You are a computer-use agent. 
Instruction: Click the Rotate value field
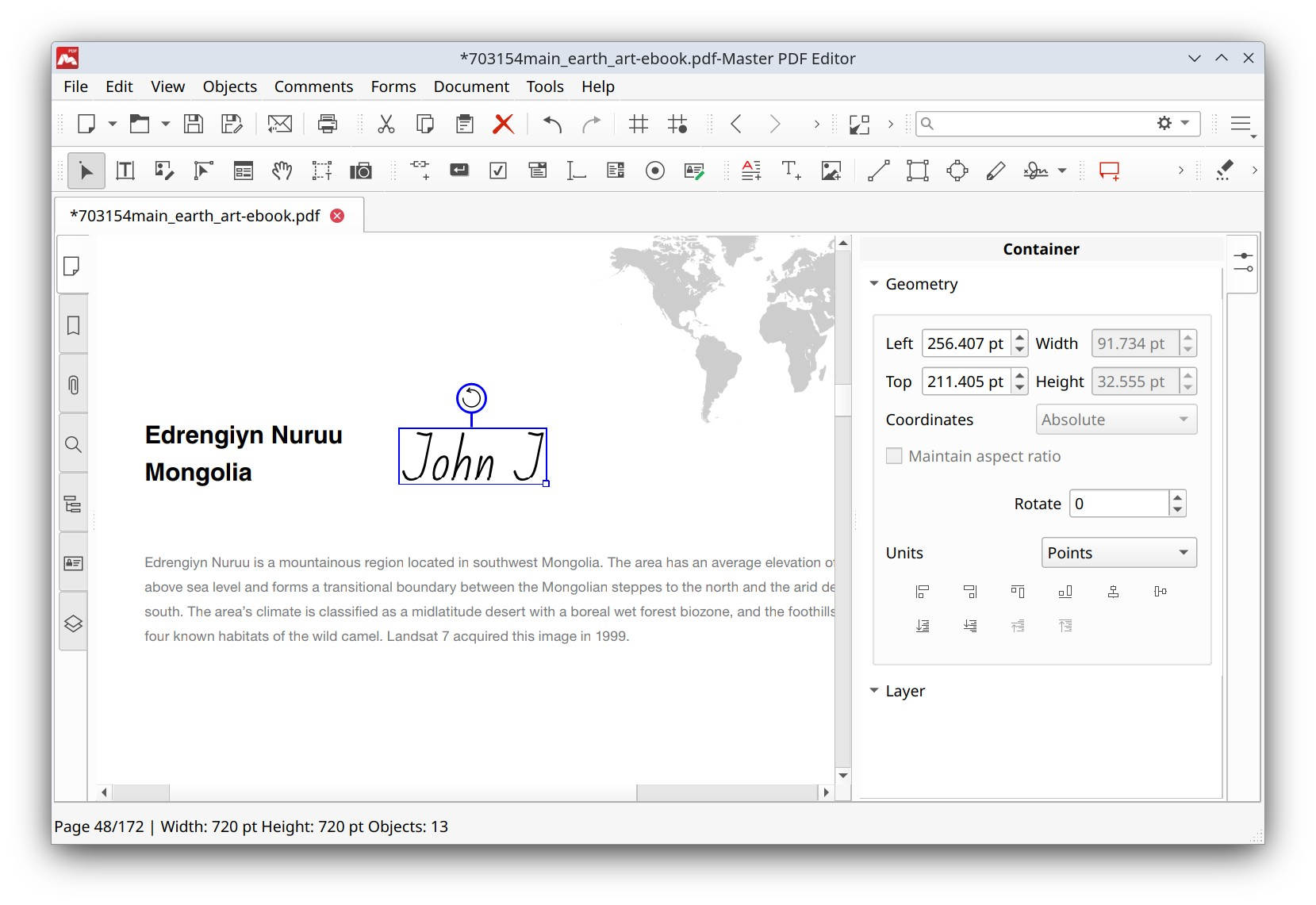coord(1118,504)
